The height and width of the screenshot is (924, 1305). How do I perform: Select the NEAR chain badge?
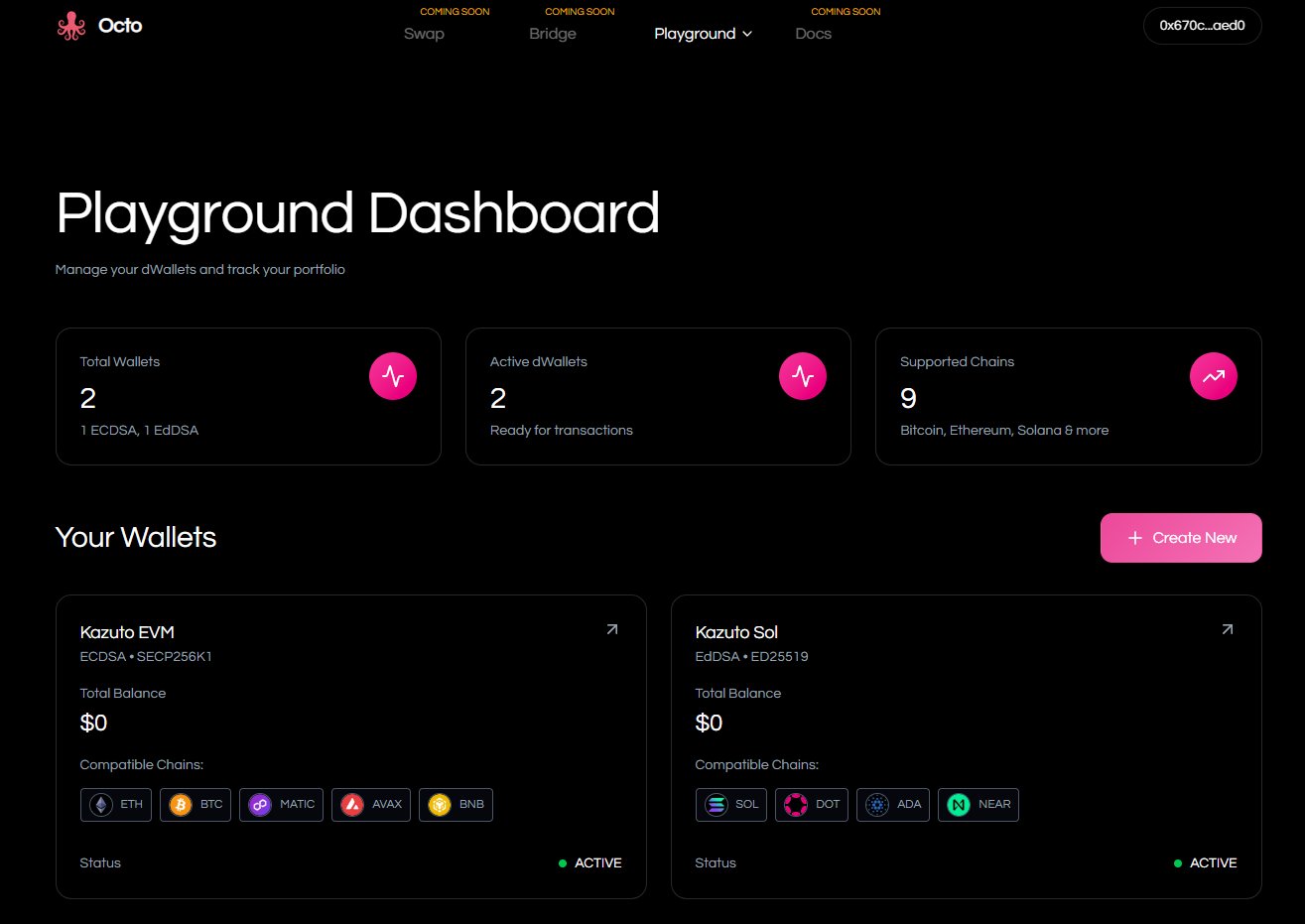click(979, 805)
